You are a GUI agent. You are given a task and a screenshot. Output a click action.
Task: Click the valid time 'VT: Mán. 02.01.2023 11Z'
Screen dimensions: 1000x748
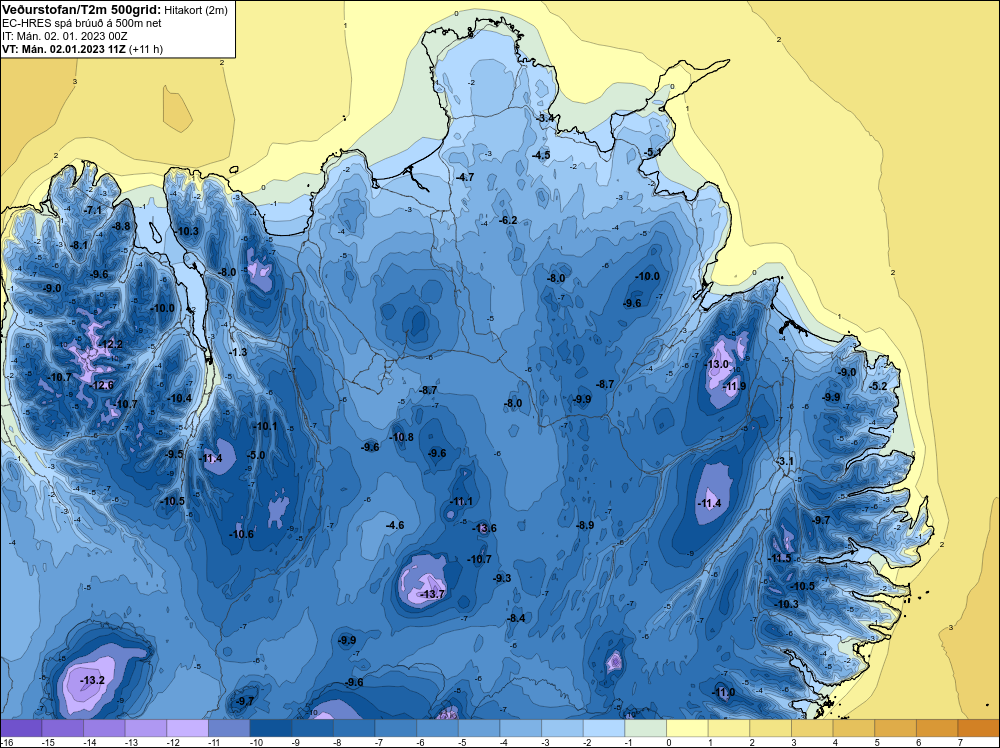(64, 49)
